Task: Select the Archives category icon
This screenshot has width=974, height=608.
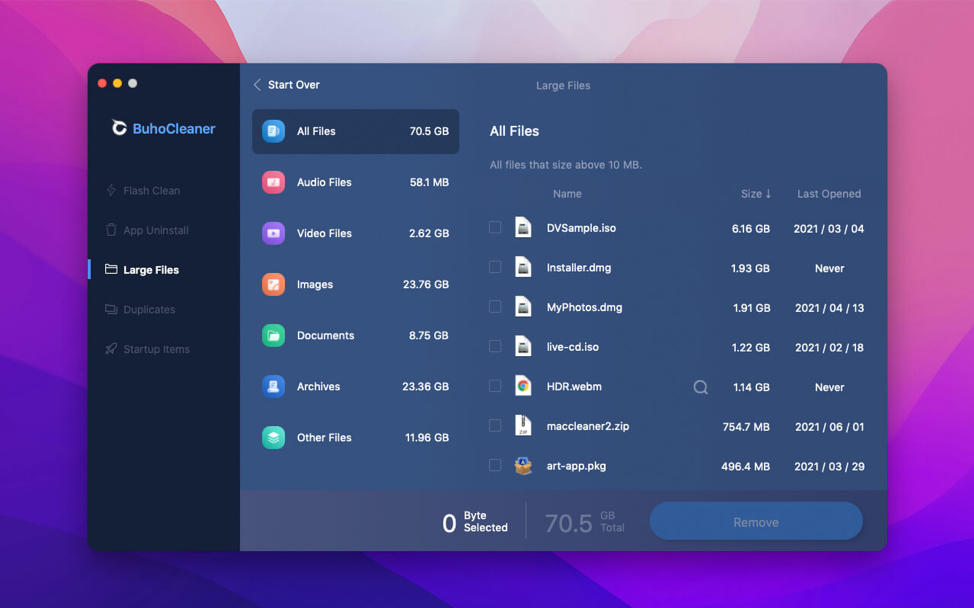Action: click(x=273, y=386)
